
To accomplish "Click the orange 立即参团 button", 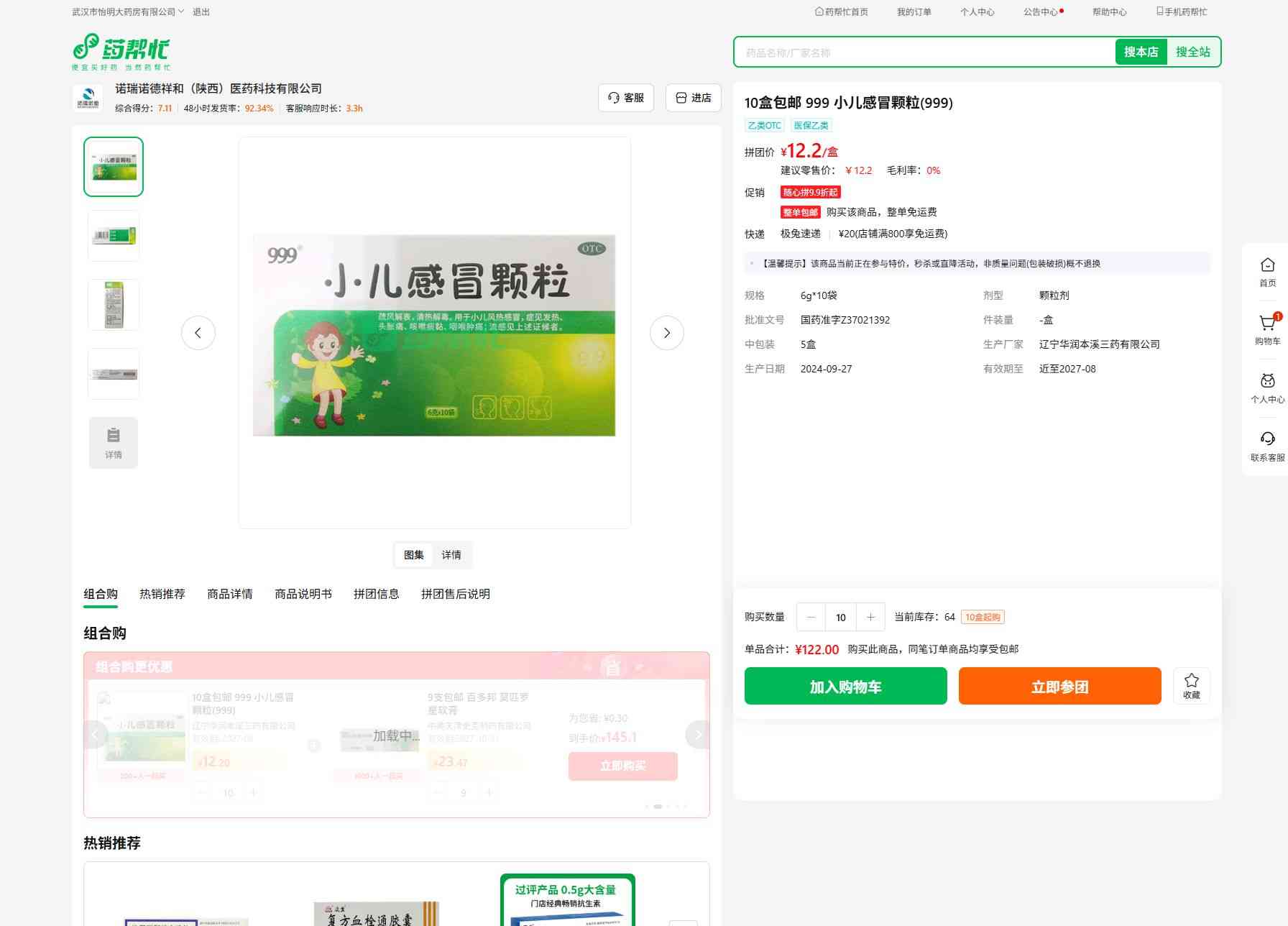I will click(x=1059, y=686).
